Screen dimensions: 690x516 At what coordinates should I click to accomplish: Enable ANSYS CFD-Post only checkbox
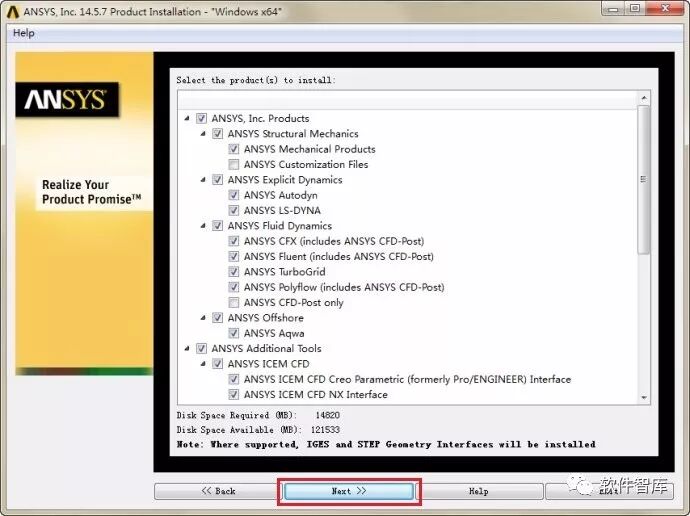coord(234,303)
